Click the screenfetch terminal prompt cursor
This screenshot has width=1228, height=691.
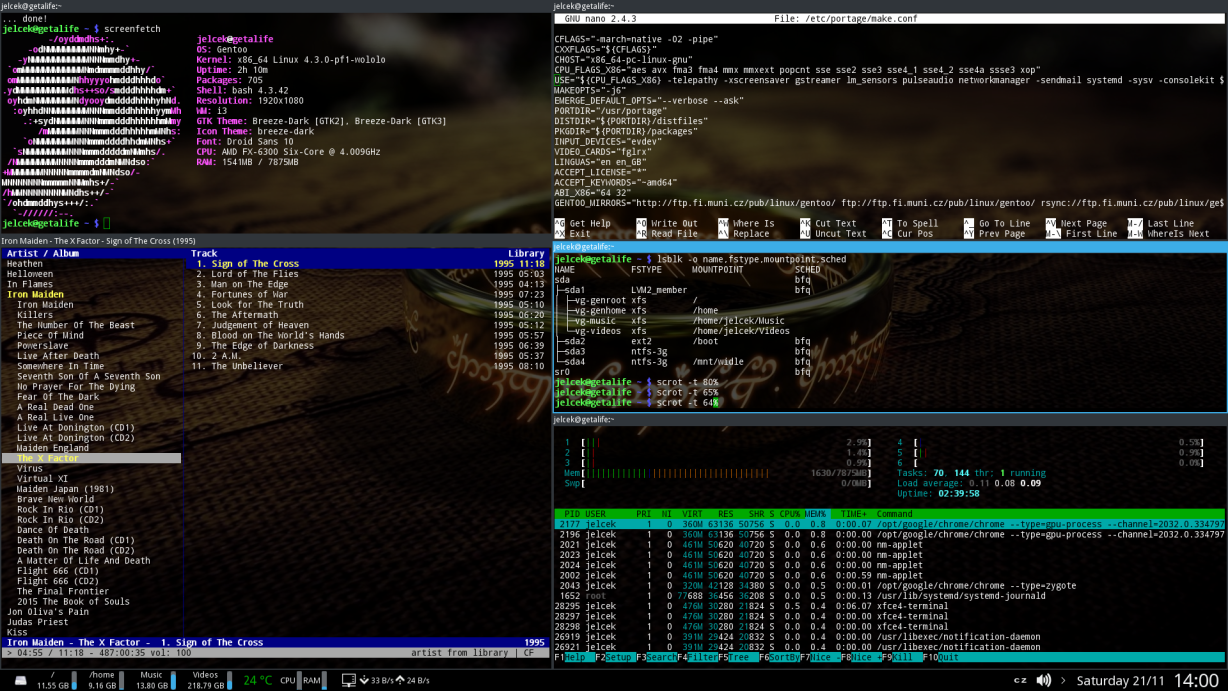point(105,223)
